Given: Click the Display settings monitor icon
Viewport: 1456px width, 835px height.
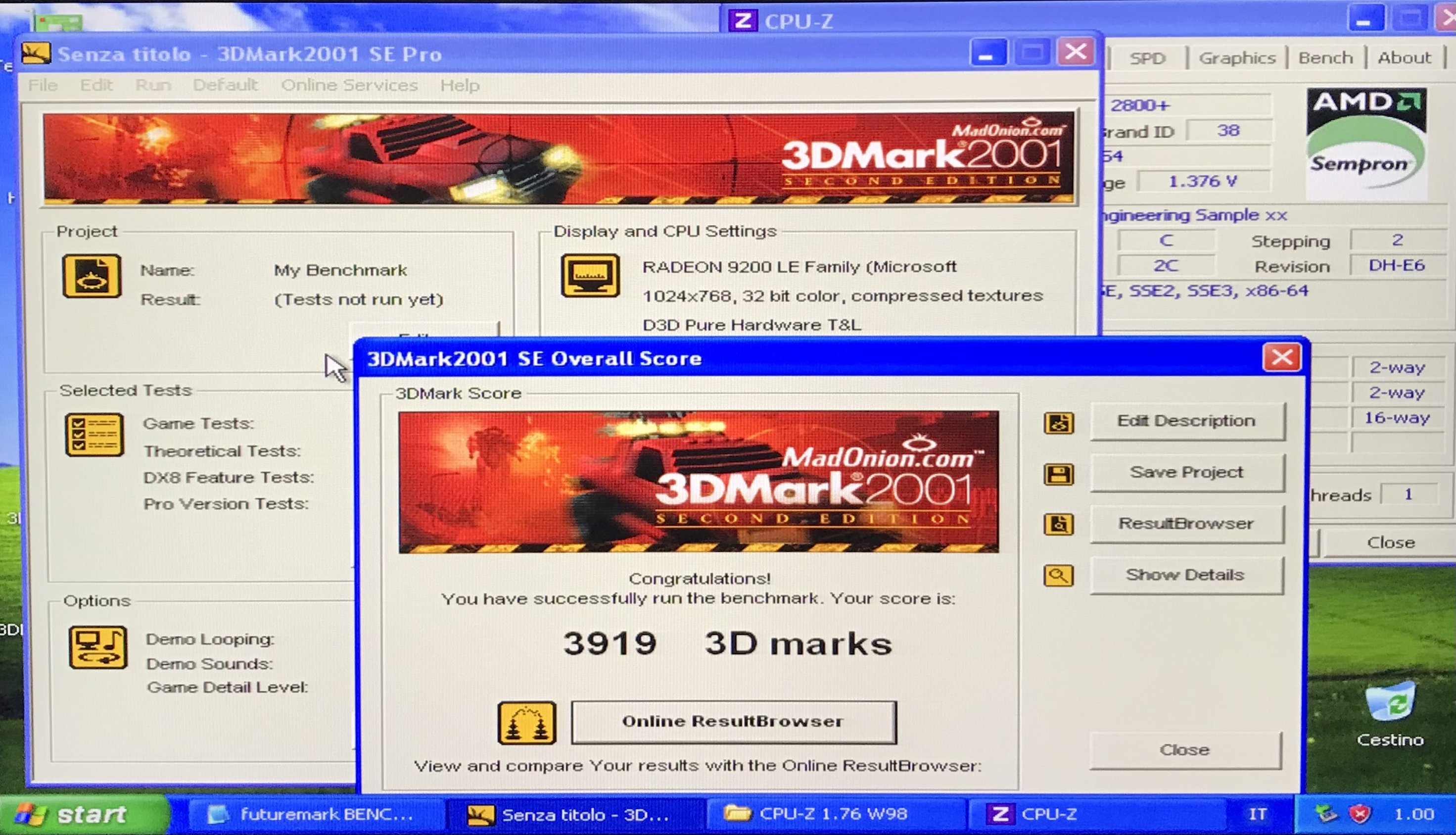Looking at the screenshot, I should coord(590,276).
